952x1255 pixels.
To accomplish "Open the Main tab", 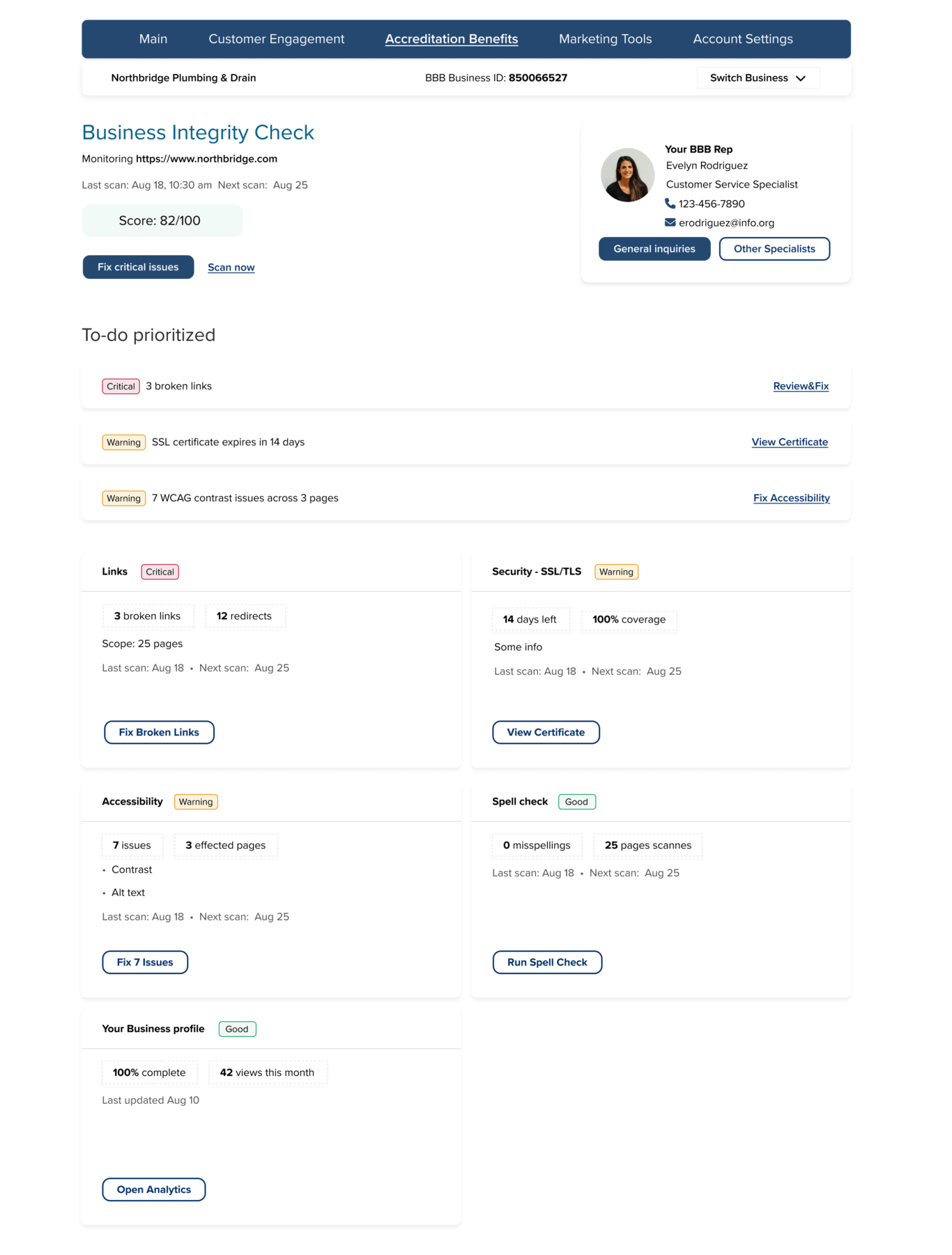I will coord(153,39).
